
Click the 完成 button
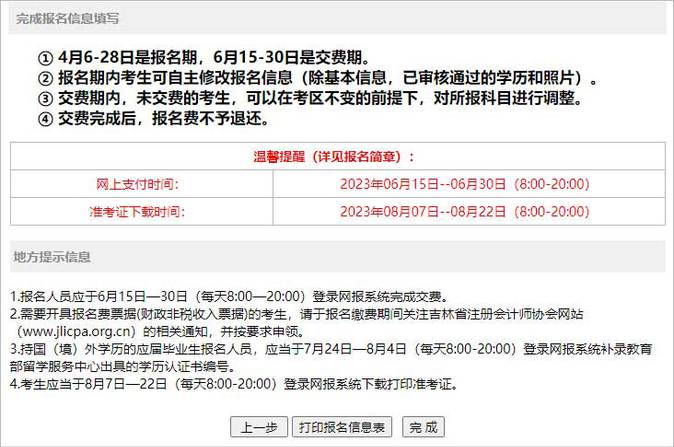point(423,427)
